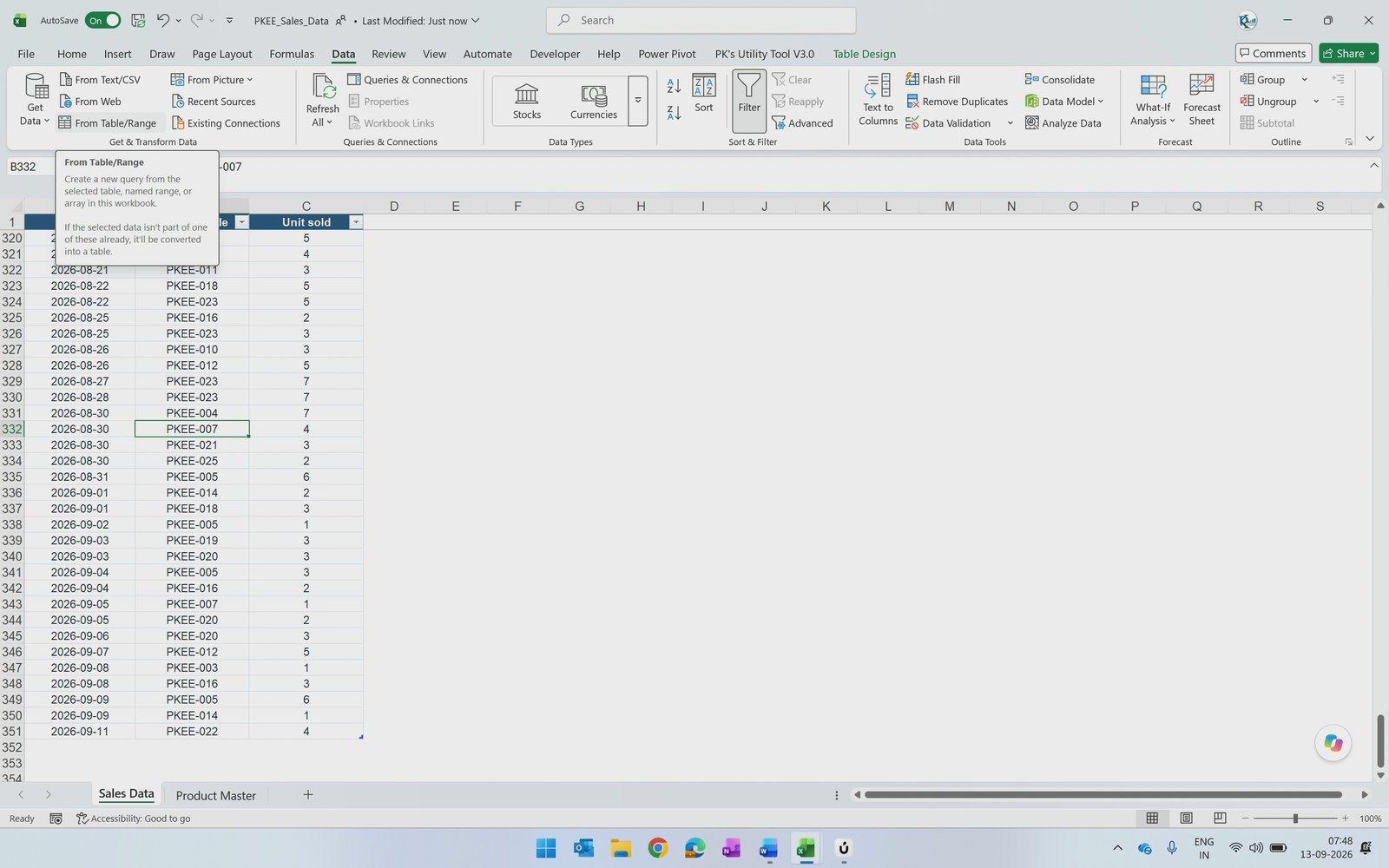Expand Data Types gallery arrow
The width and height of the screenshot is (1389, 868).
point(638,101)
